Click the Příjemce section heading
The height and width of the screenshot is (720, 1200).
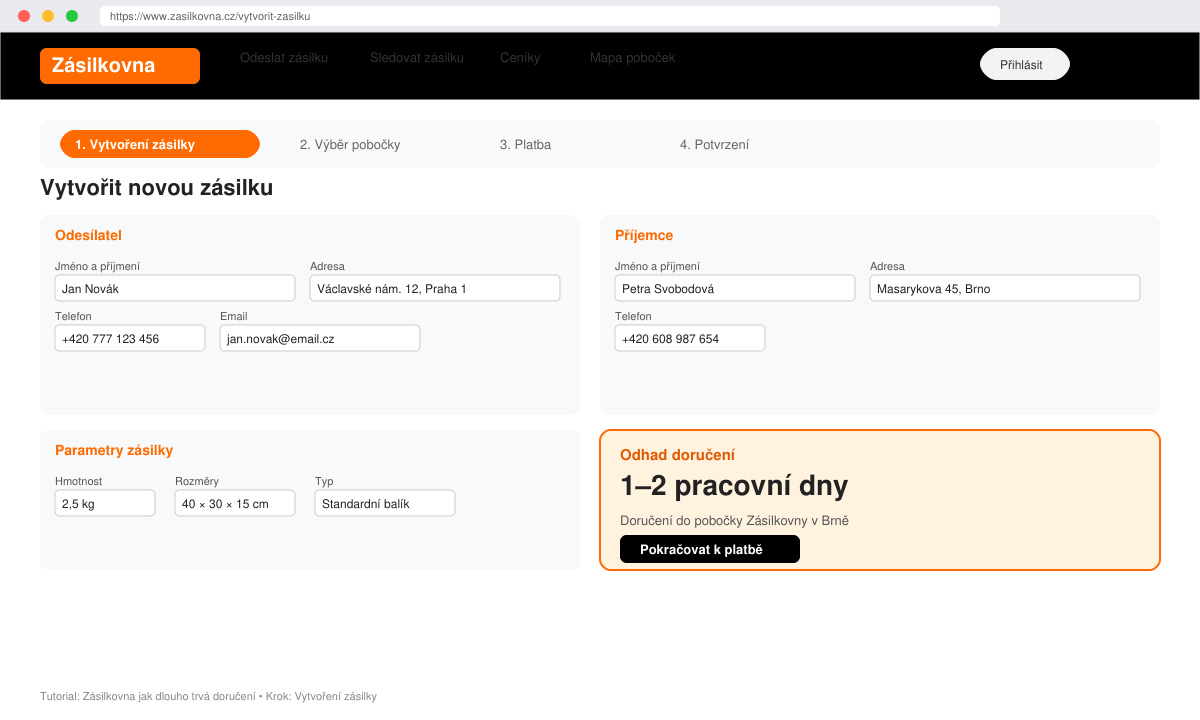[x=644, y=235]
